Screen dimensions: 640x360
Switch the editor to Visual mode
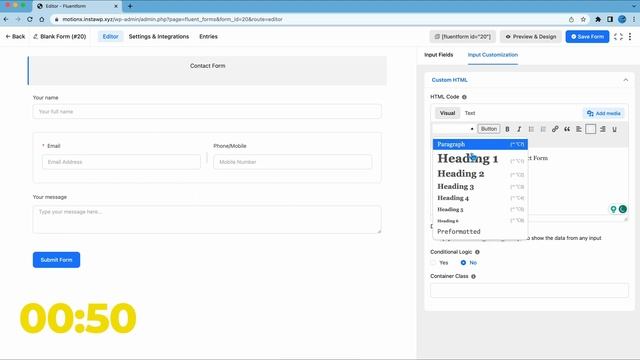coord(447,113)
